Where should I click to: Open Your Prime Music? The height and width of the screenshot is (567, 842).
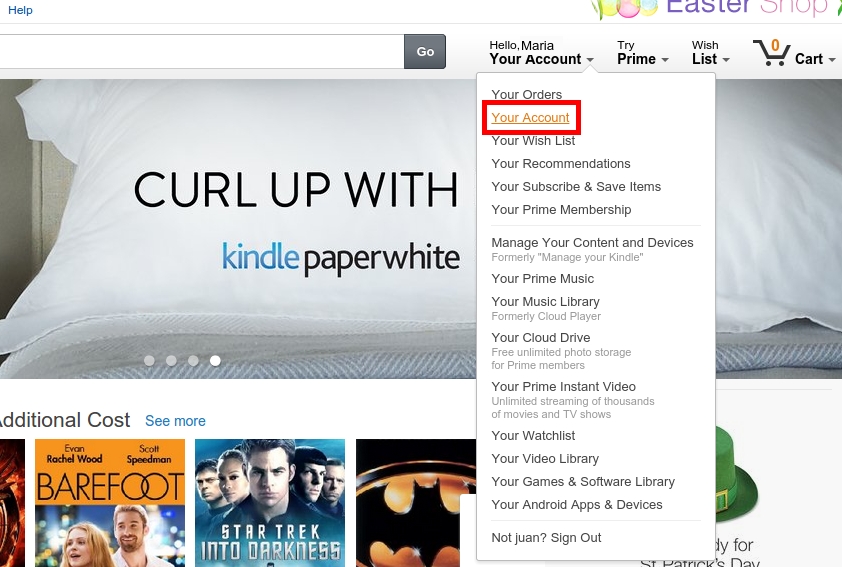[x=542, y=279]
